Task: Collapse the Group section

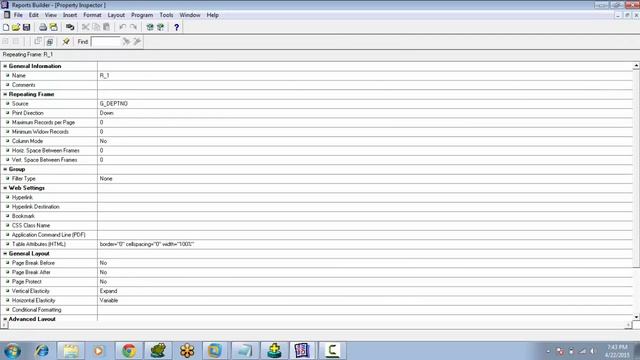Action: (x=5, y=169)
